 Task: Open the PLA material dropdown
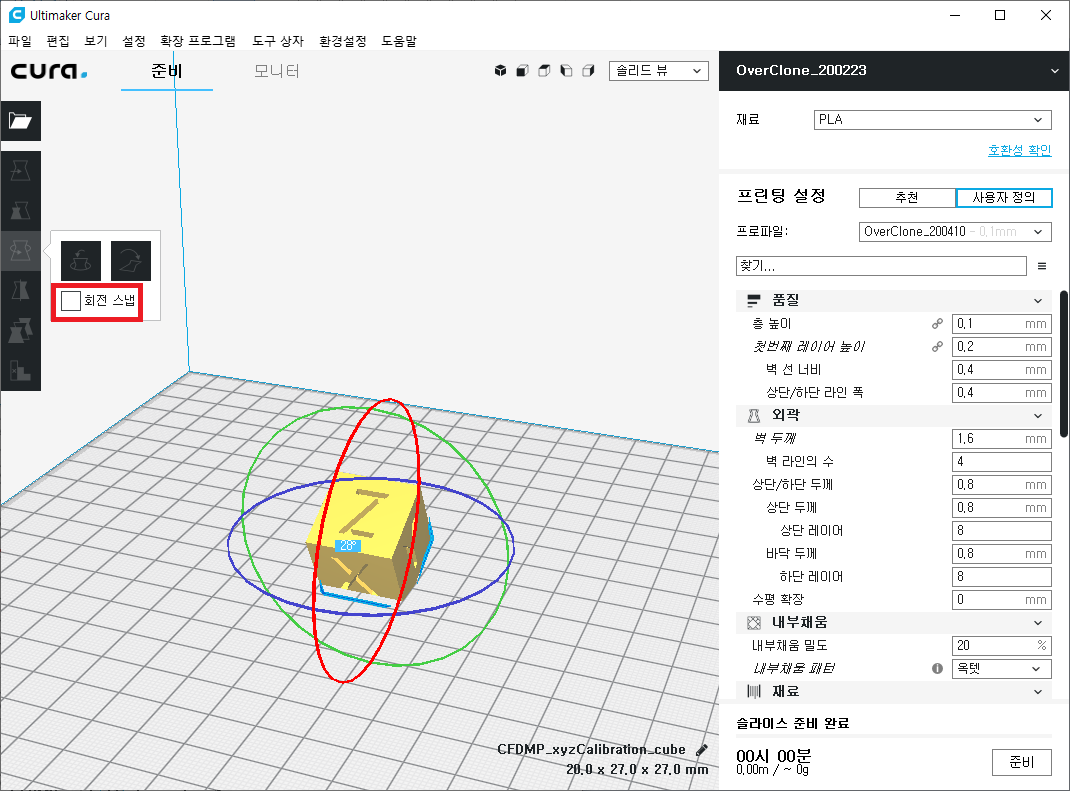coord(932,119)
